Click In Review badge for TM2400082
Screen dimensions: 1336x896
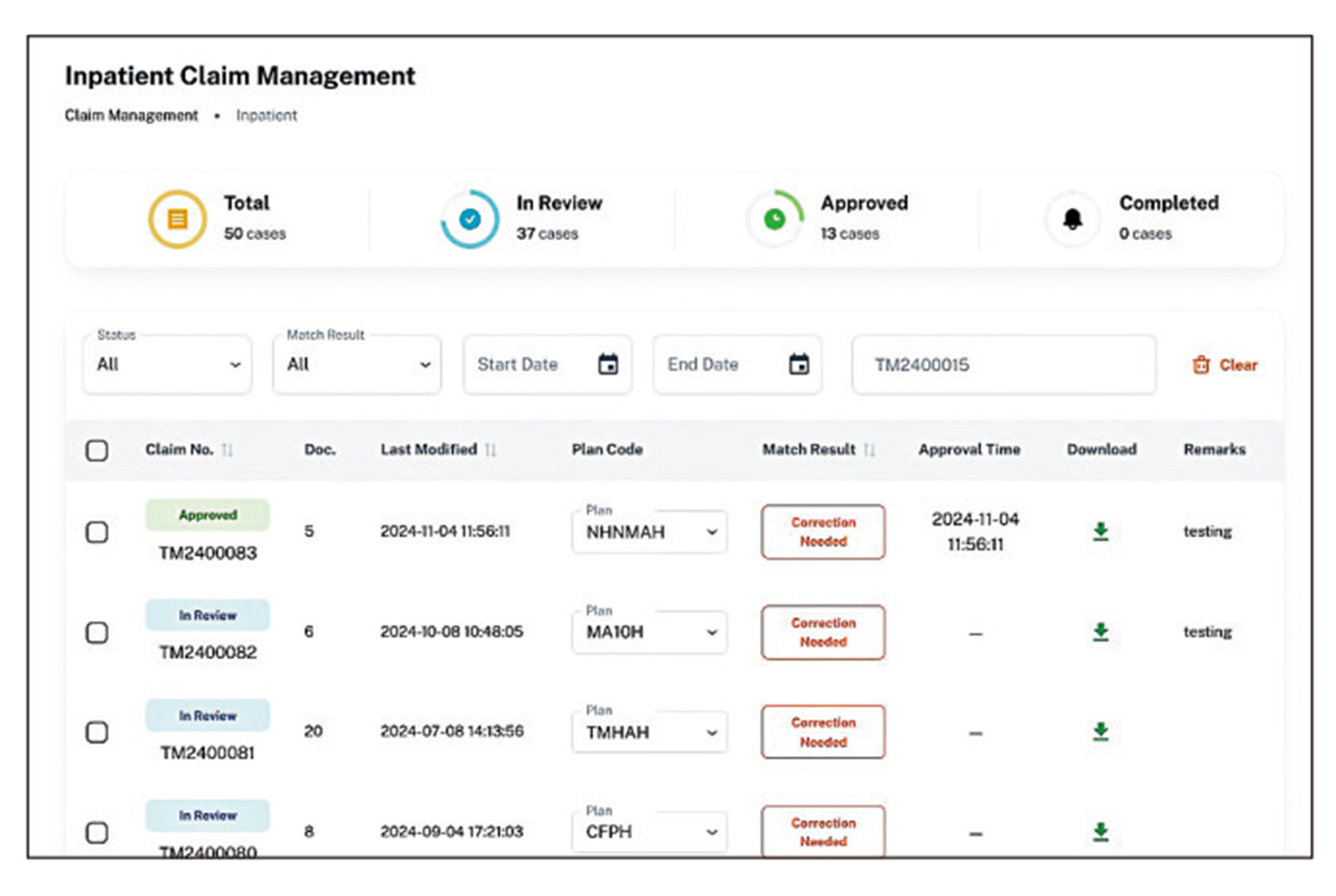point(208,615)
